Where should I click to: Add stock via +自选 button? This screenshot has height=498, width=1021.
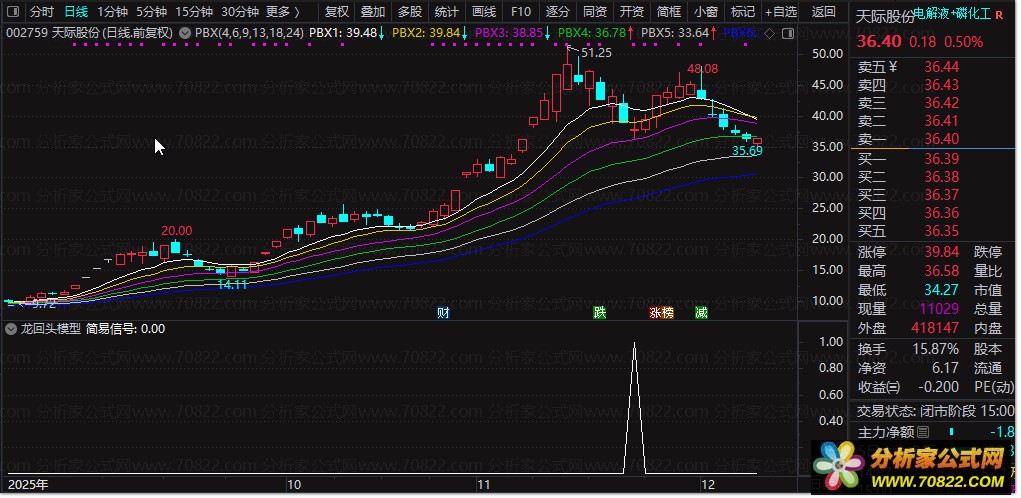pos(781,12)
